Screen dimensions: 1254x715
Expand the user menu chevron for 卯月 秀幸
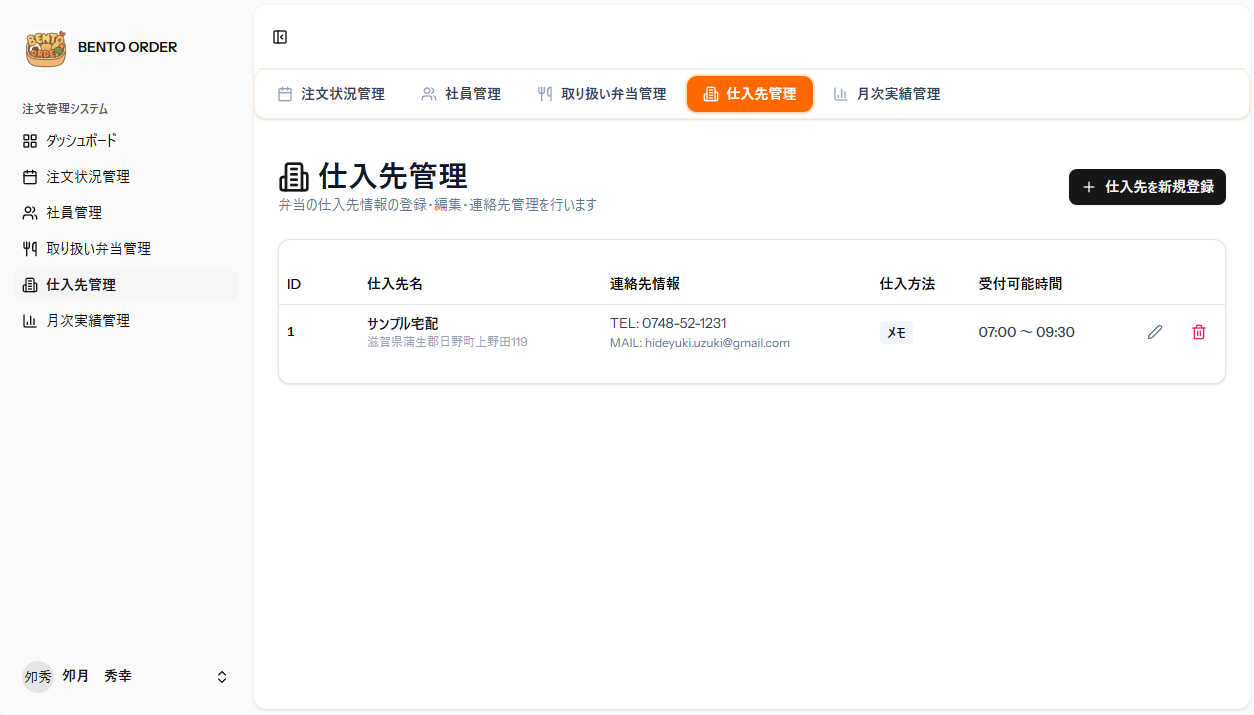pyautogui.click(x=222, y=677)
